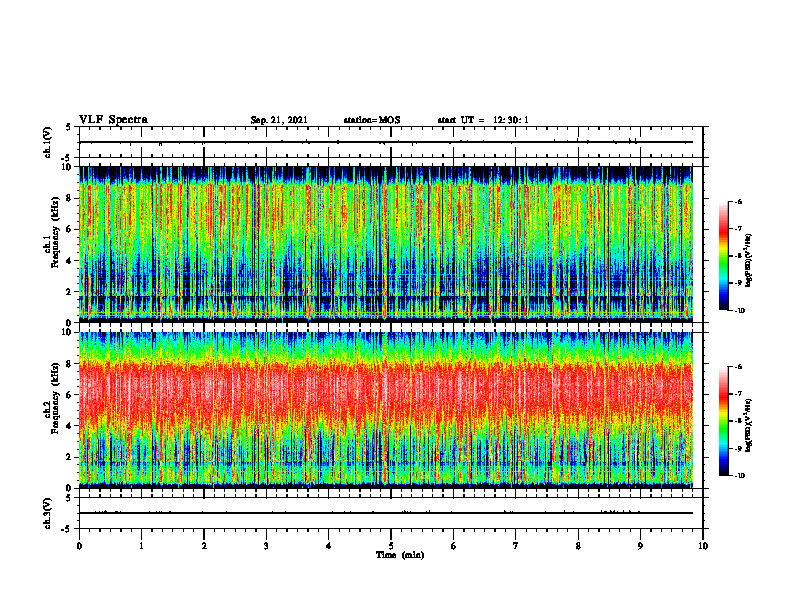Select the date text "Sep. 21, 2021"
The image size is (792, 612).
pos(279,120)
